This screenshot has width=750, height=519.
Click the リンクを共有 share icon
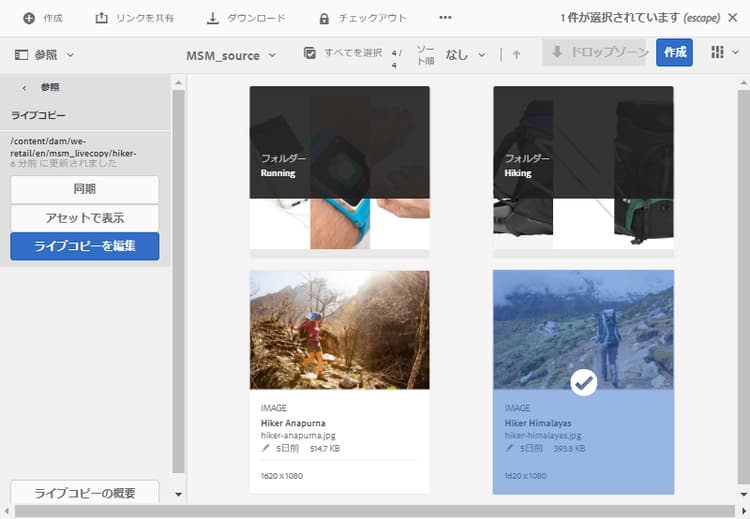click(x=101, y=18)
